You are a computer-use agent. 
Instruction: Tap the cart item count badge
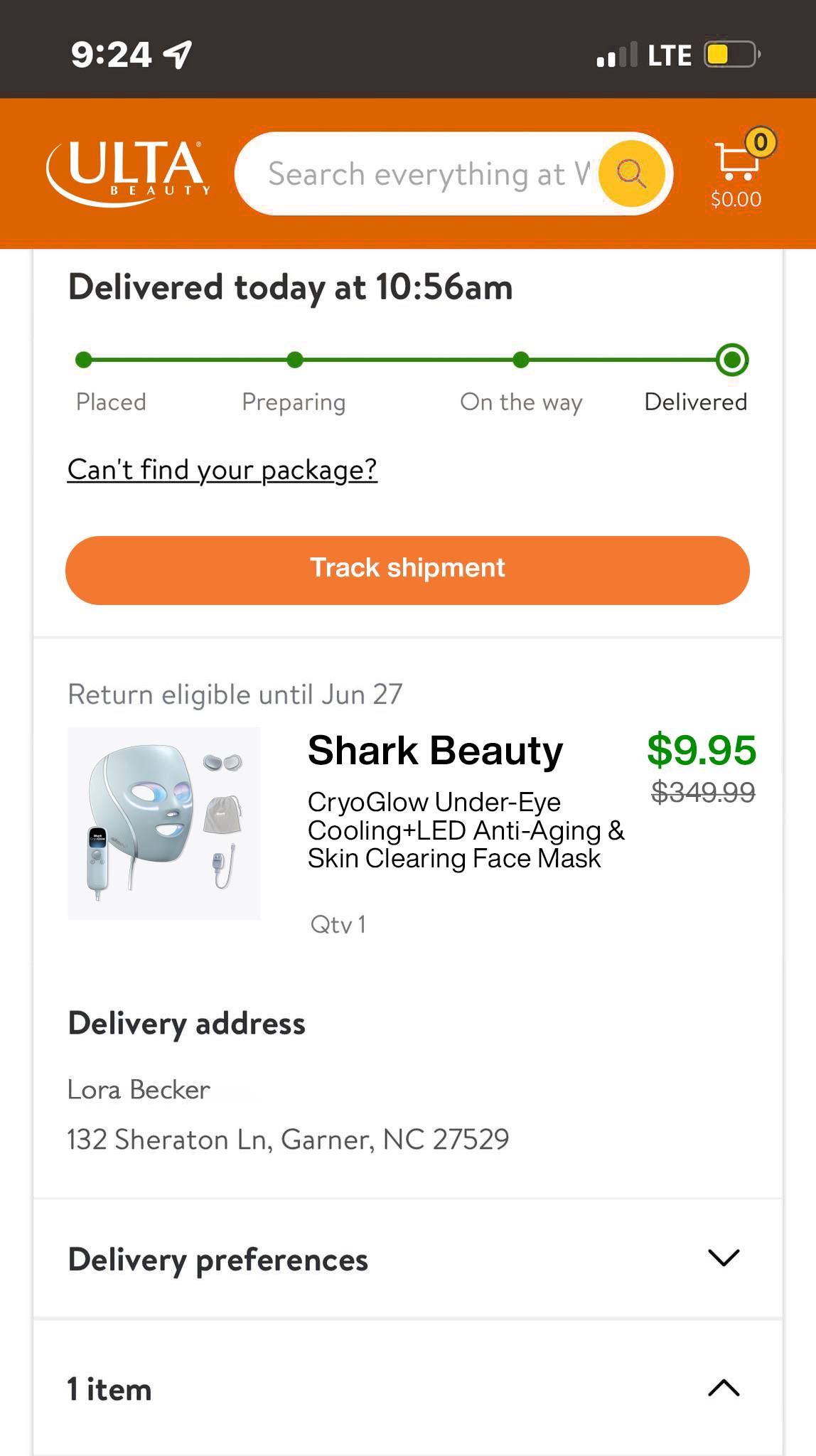coord(760,142)
